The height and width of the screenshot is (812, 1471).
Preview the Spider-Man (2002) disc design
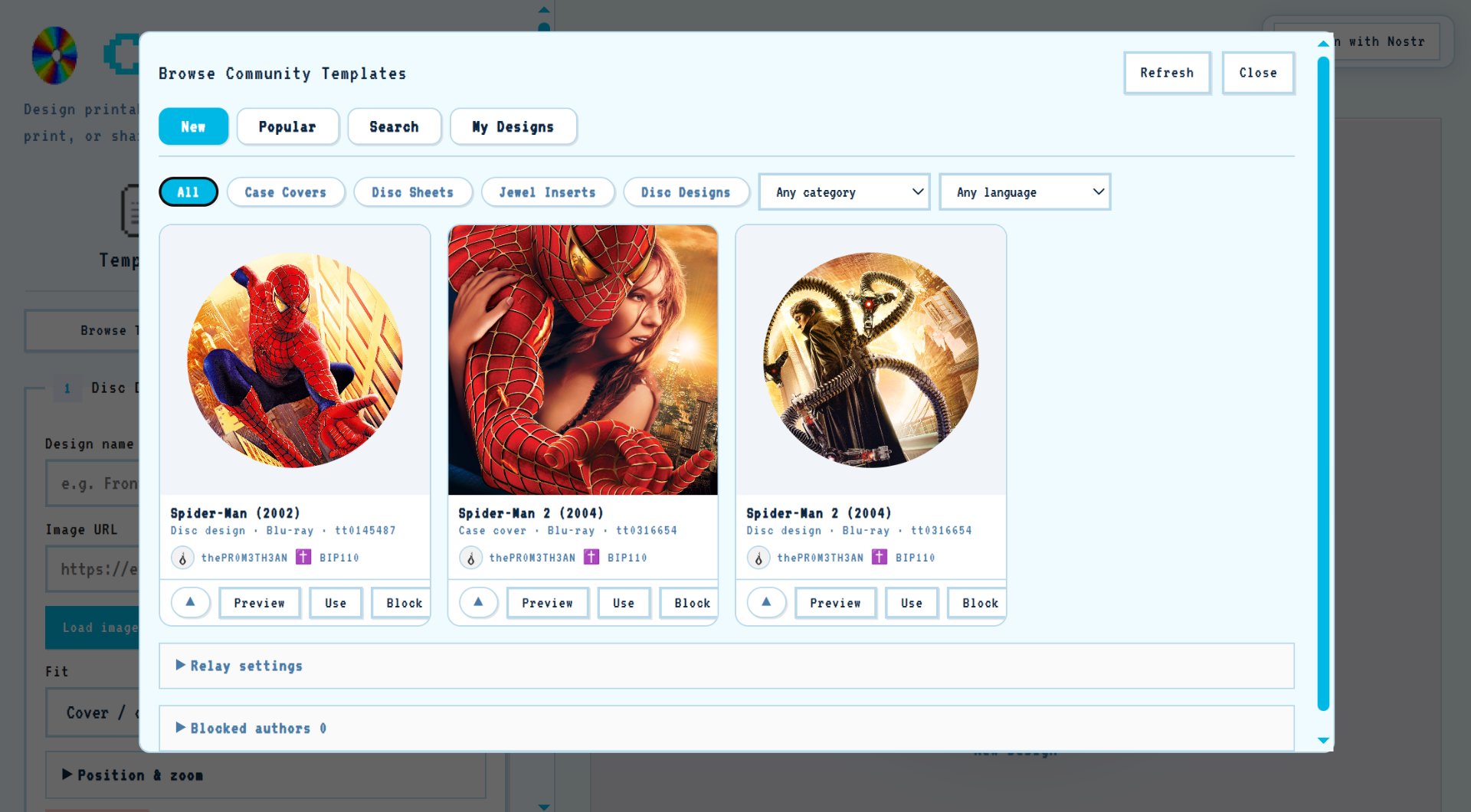click(x=260, y=603)
